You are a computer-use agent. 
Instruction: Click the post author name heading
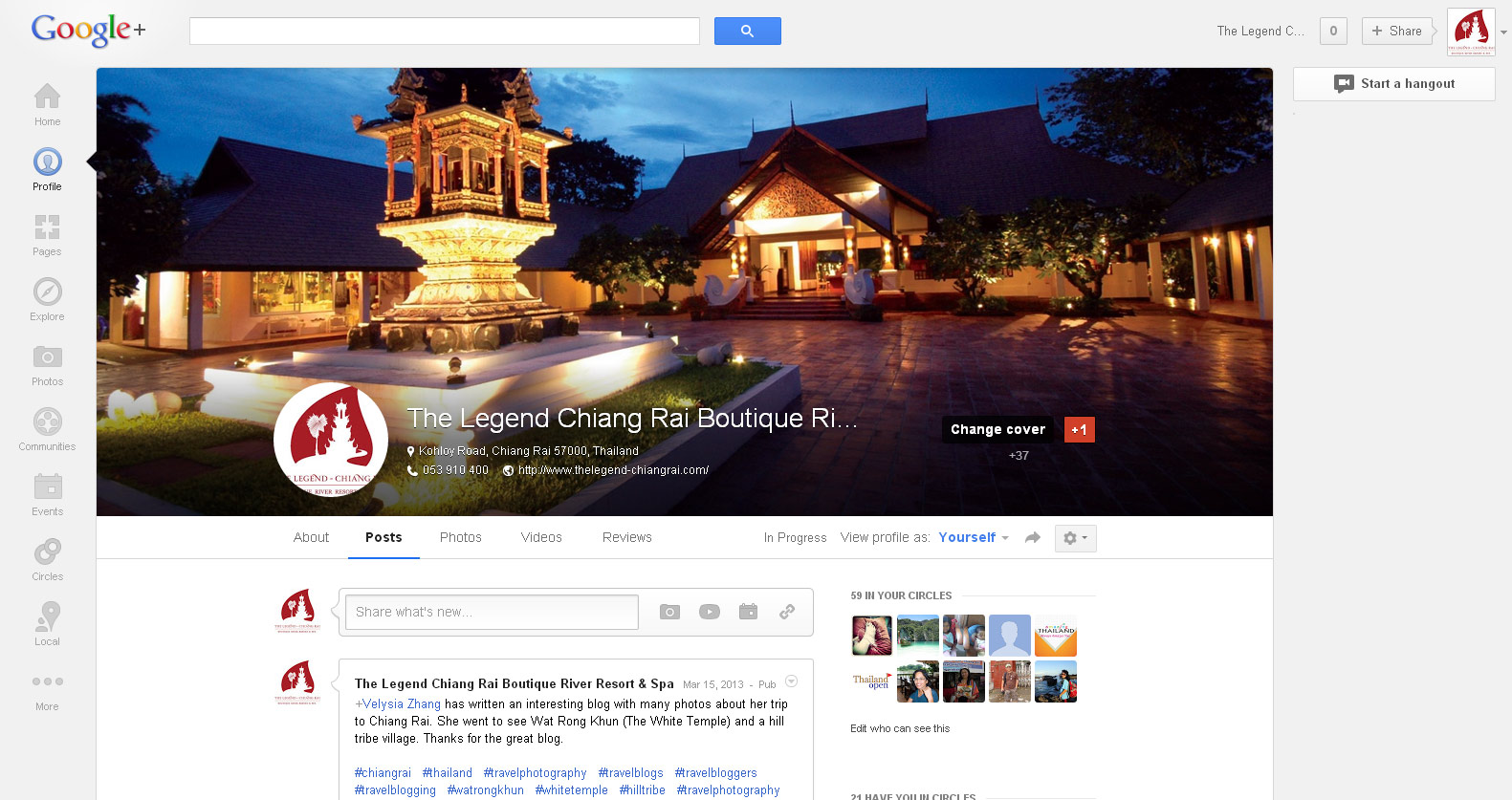[x=515, y=683]
